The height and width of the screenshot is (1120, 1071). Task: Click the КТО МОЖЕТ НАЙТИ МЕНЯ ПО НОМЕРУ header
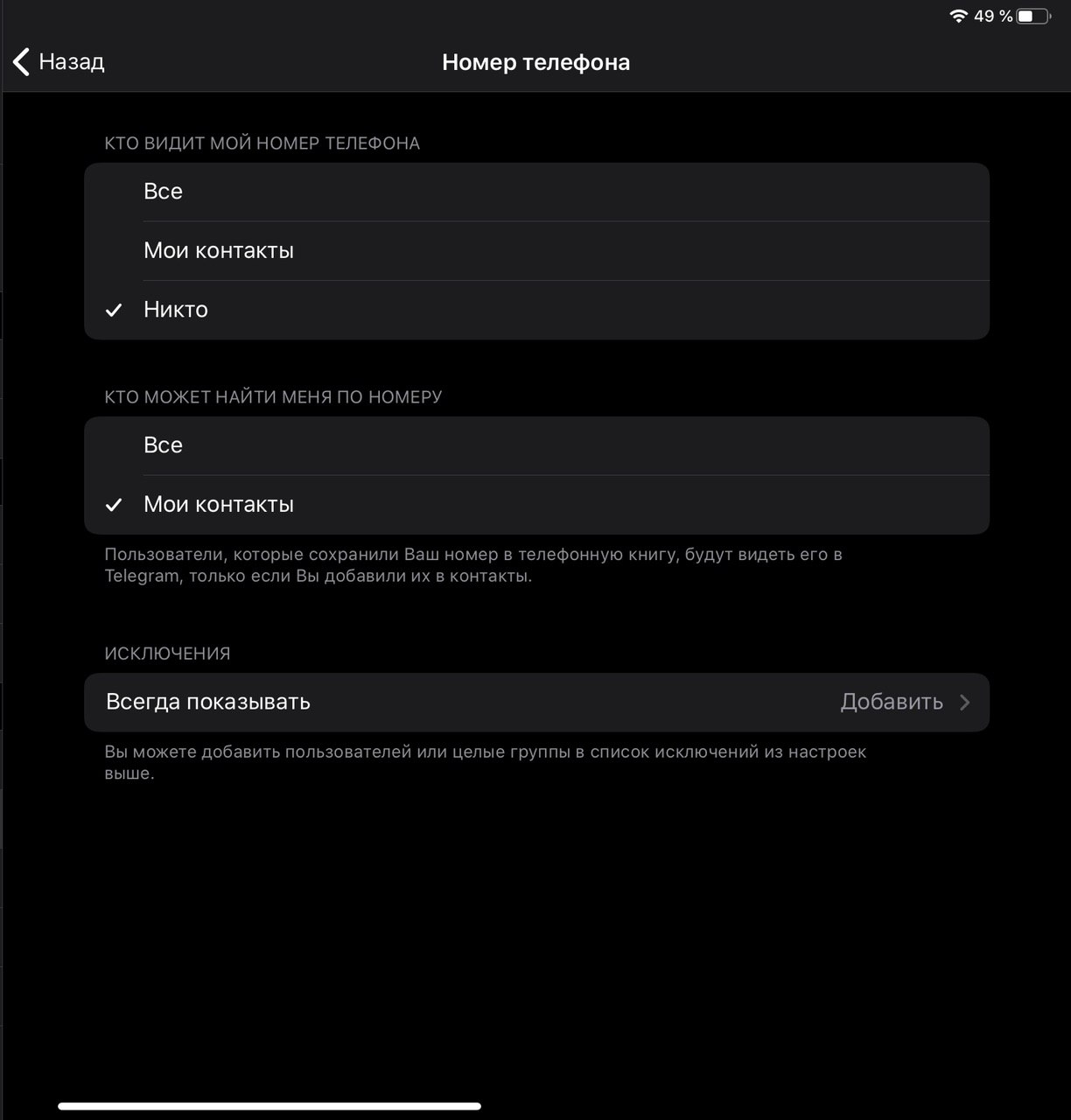[x=273, y=397]
